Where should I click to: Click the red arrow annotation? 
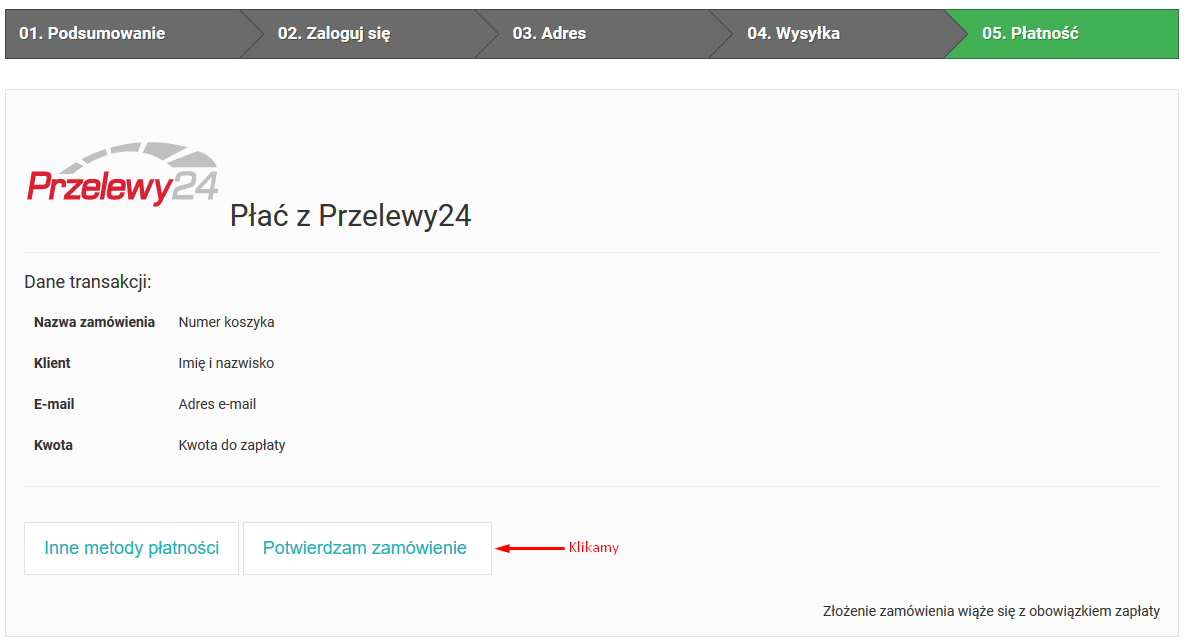click(530, 548)
